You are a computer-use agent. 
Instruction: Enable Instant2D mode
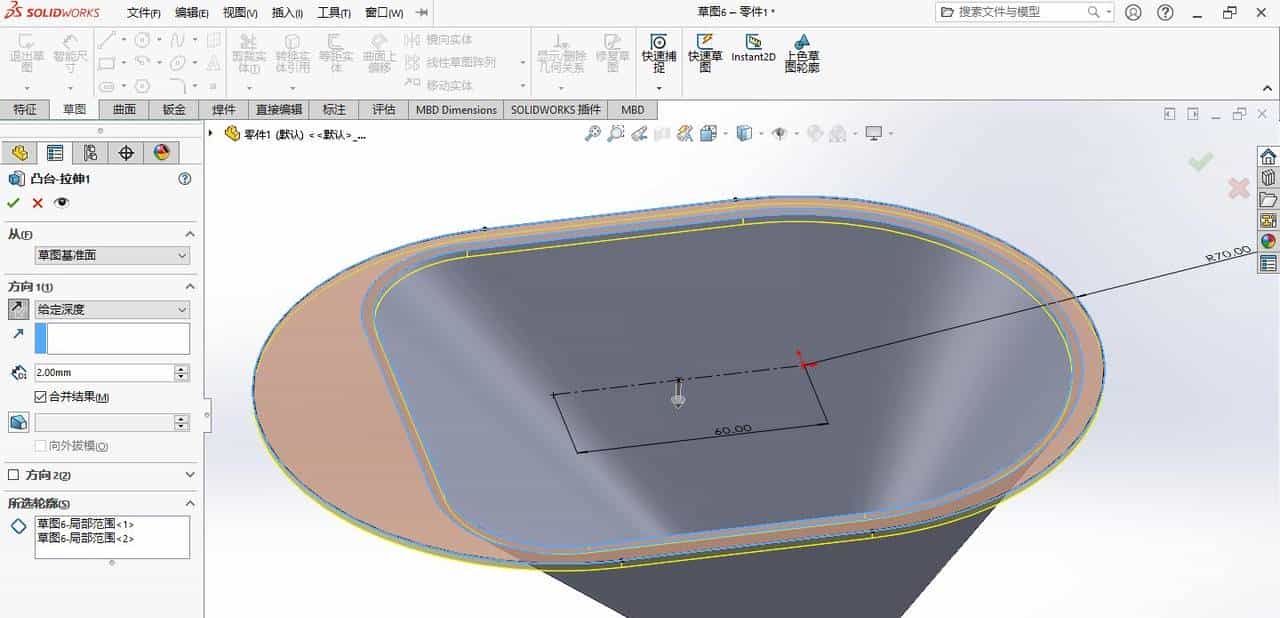point(756,55)
